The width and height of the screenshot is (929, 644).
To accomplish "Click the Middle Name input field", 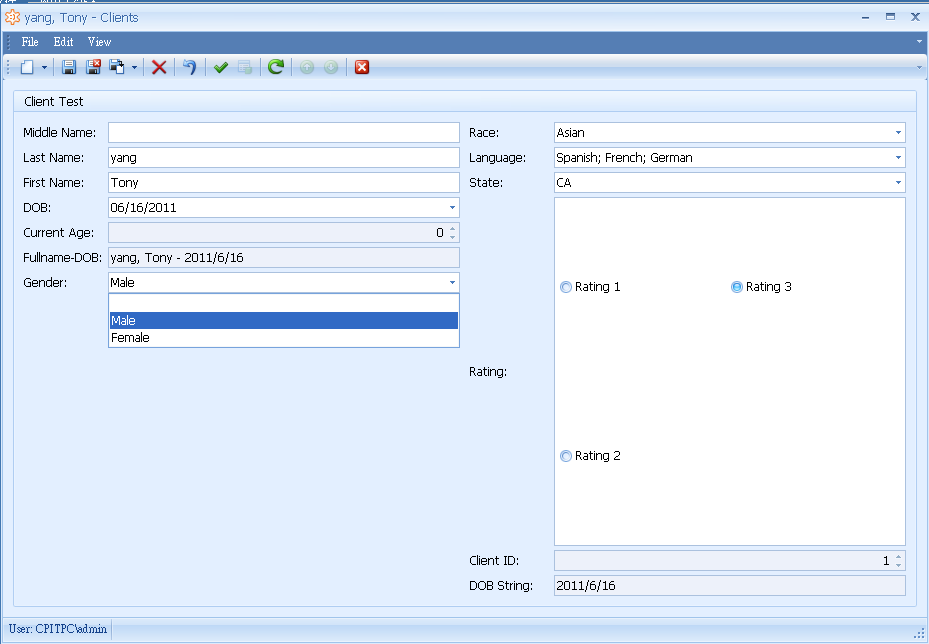I will 284,133.
